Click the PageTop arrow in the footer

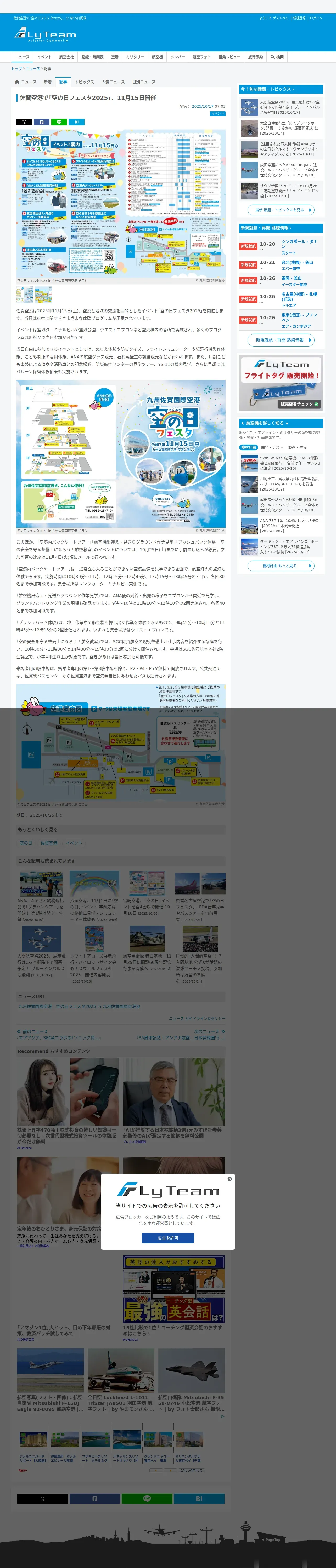[271, 1540]
